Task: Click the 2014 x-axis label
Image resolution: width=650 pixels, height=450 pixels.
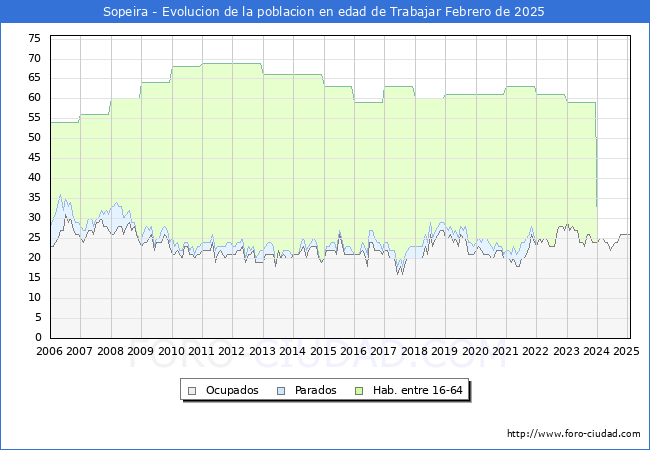Action: point(293,351)
